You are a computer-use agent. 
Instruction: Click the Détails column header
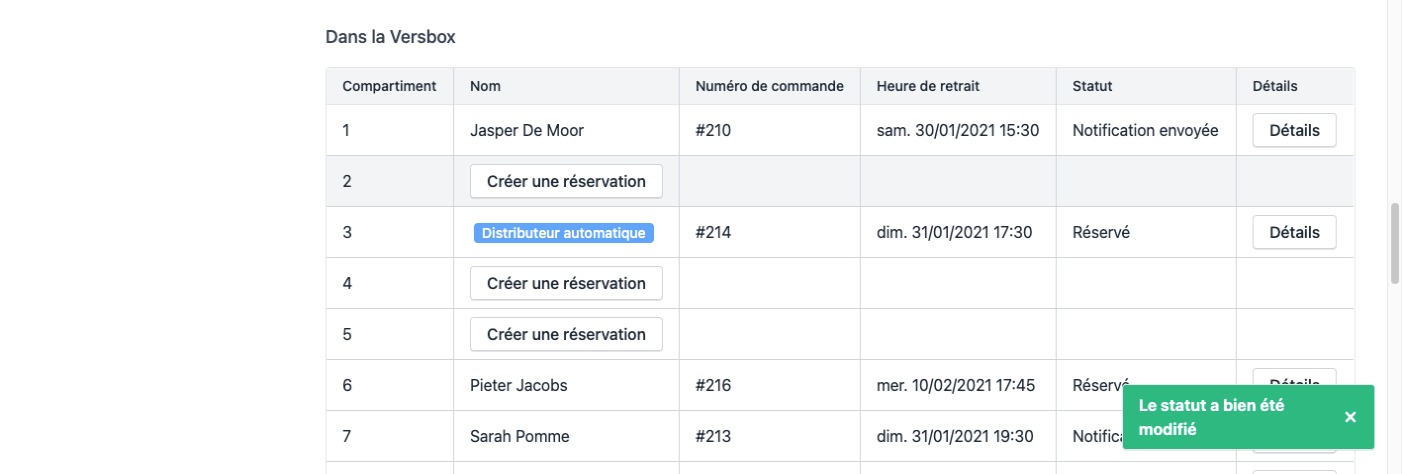(1275, 86)
